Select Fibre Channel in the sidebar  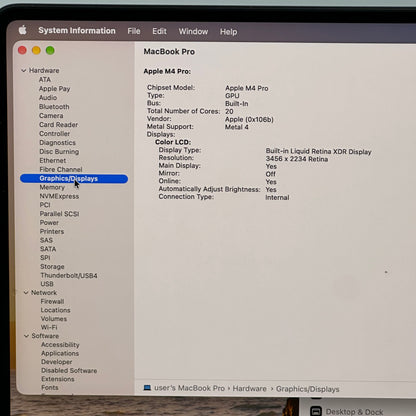point(61,169)
